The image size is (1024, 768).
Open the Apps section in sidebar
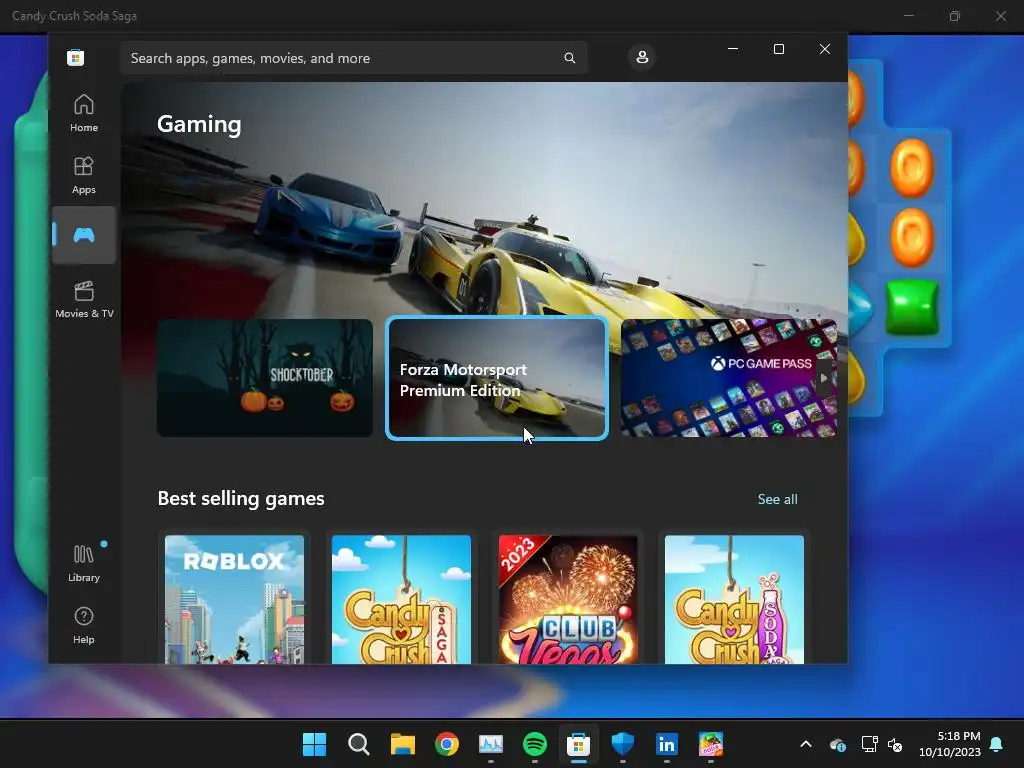click(x=84, y=175)
